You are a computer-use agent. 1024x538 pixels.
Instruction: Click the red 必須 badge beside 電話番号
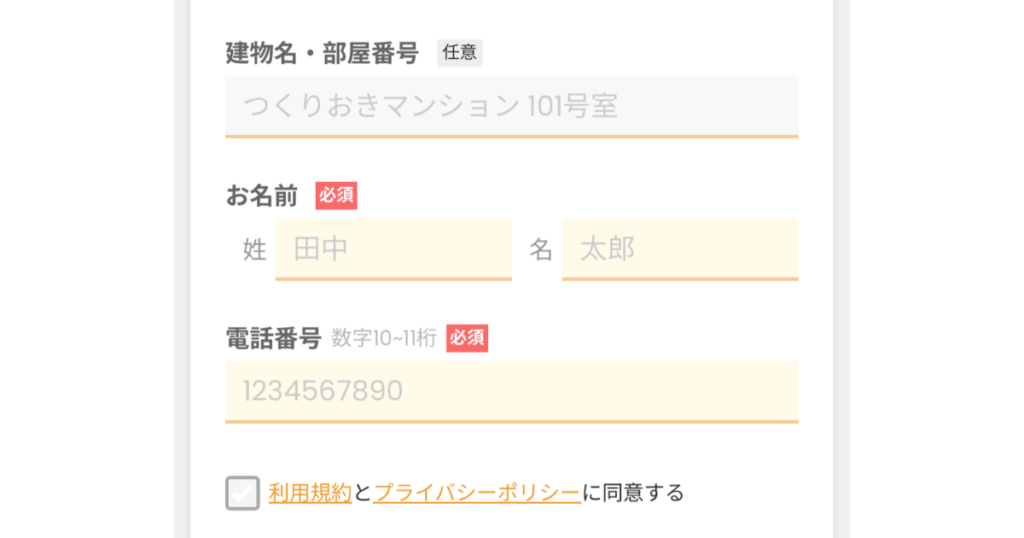(x=467, y=339)
